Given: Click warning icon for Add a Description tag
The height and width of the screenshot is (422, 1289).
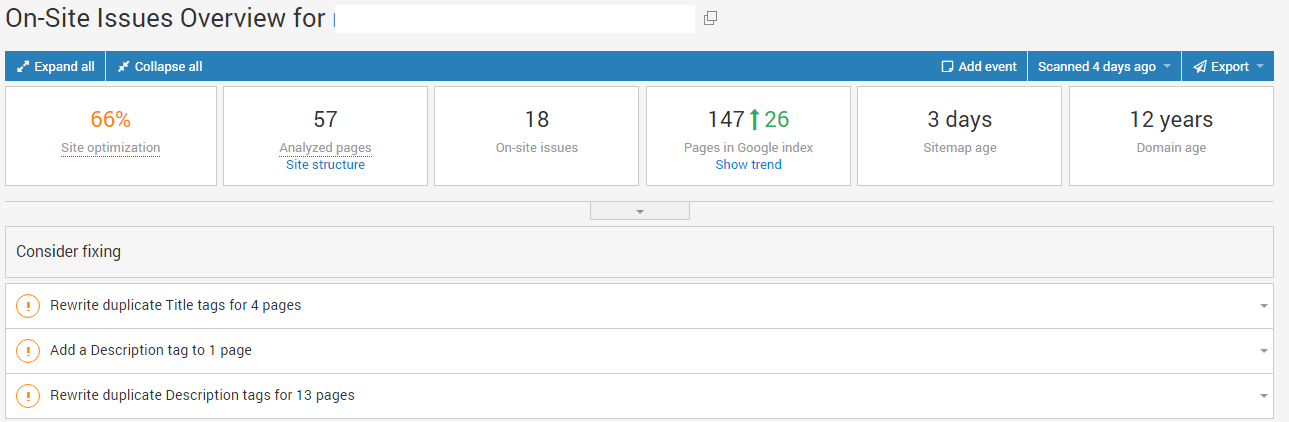Looking at the screenshot, I should tap(28, 351).
